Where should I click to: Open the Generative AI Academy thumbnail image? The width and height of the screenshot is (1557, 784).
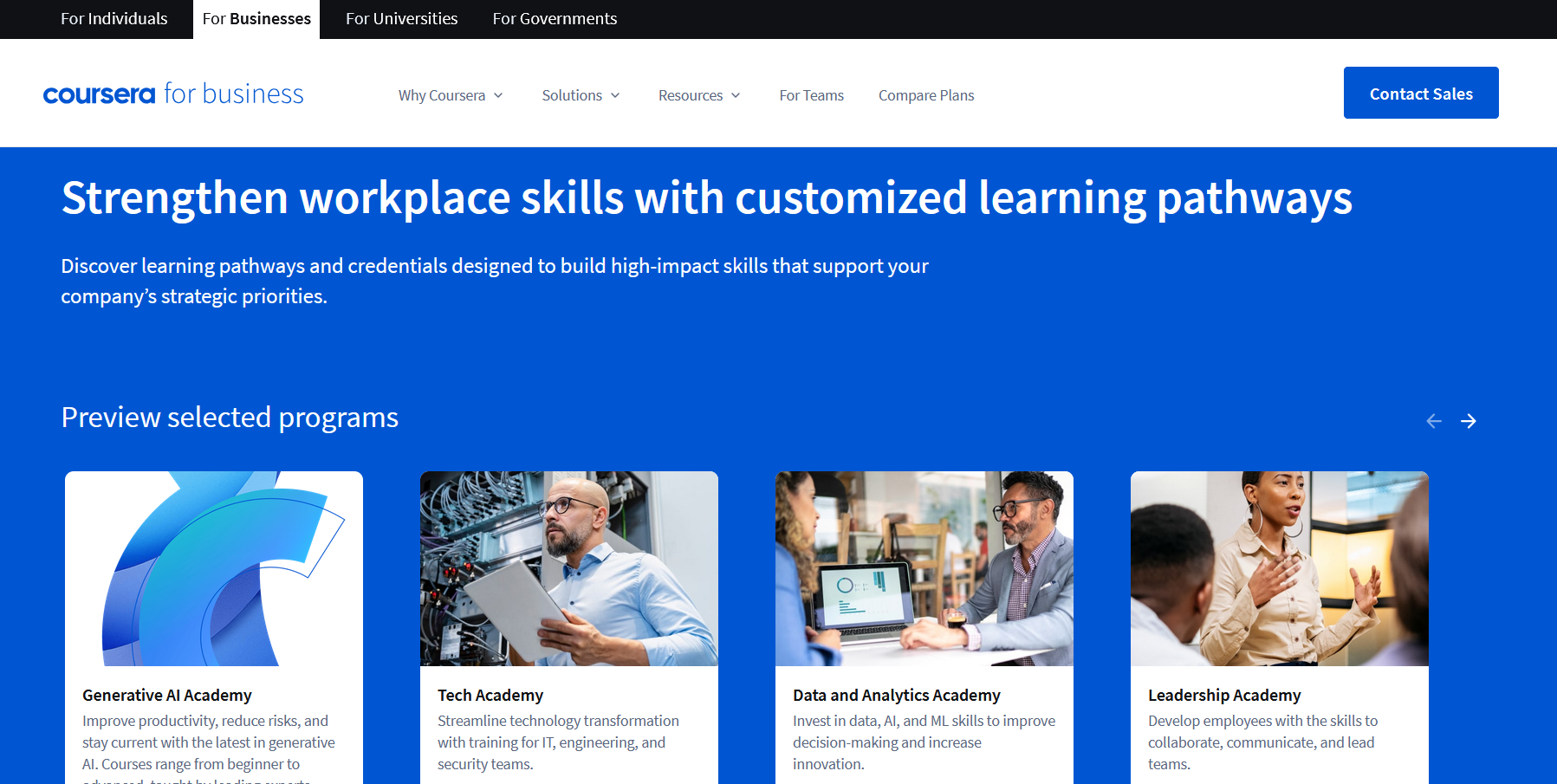click(214, 568)
